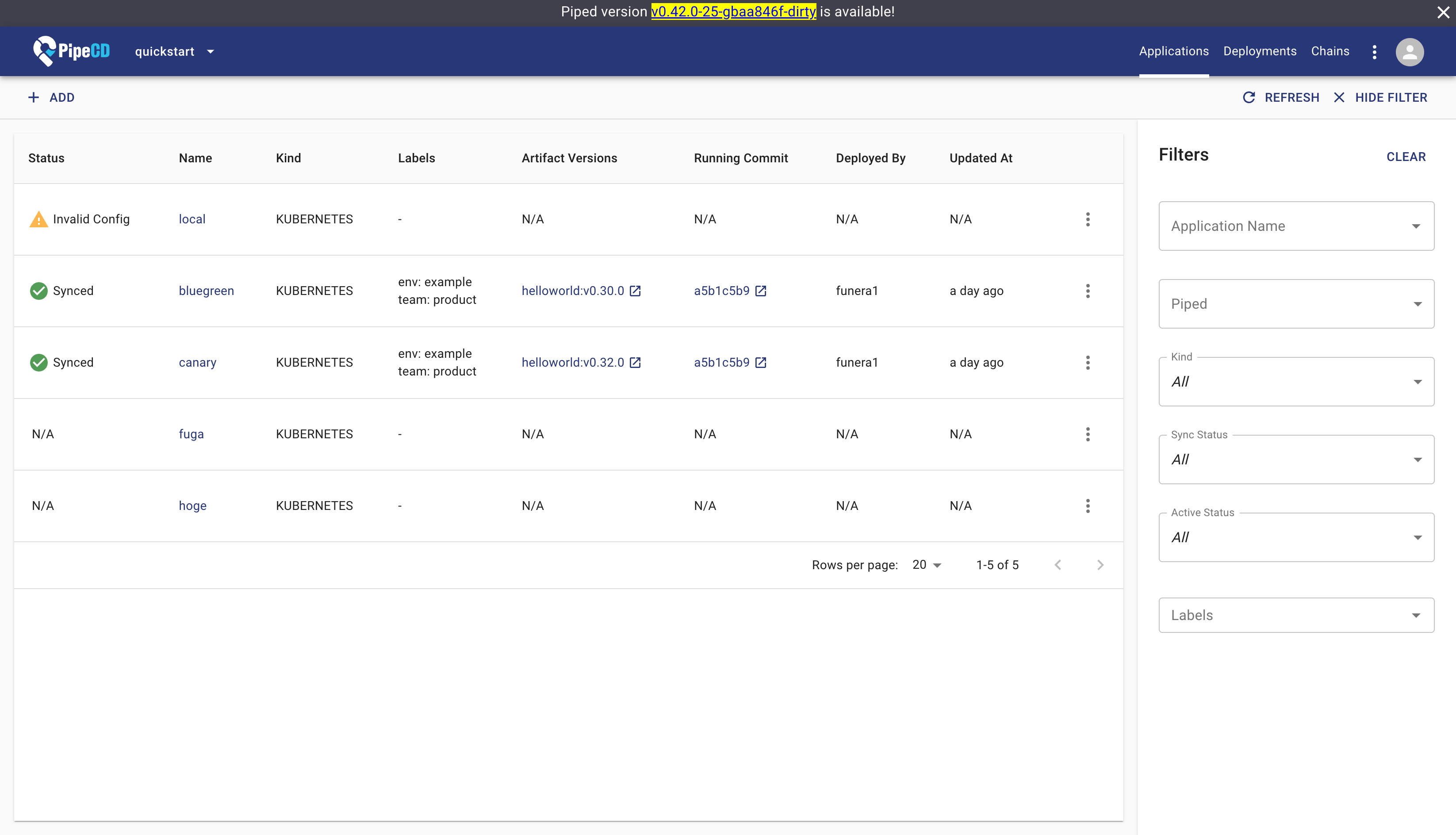Expand the Labels dropdown arrow
Screen dimensions: 1456x835
pos(1416,615)
